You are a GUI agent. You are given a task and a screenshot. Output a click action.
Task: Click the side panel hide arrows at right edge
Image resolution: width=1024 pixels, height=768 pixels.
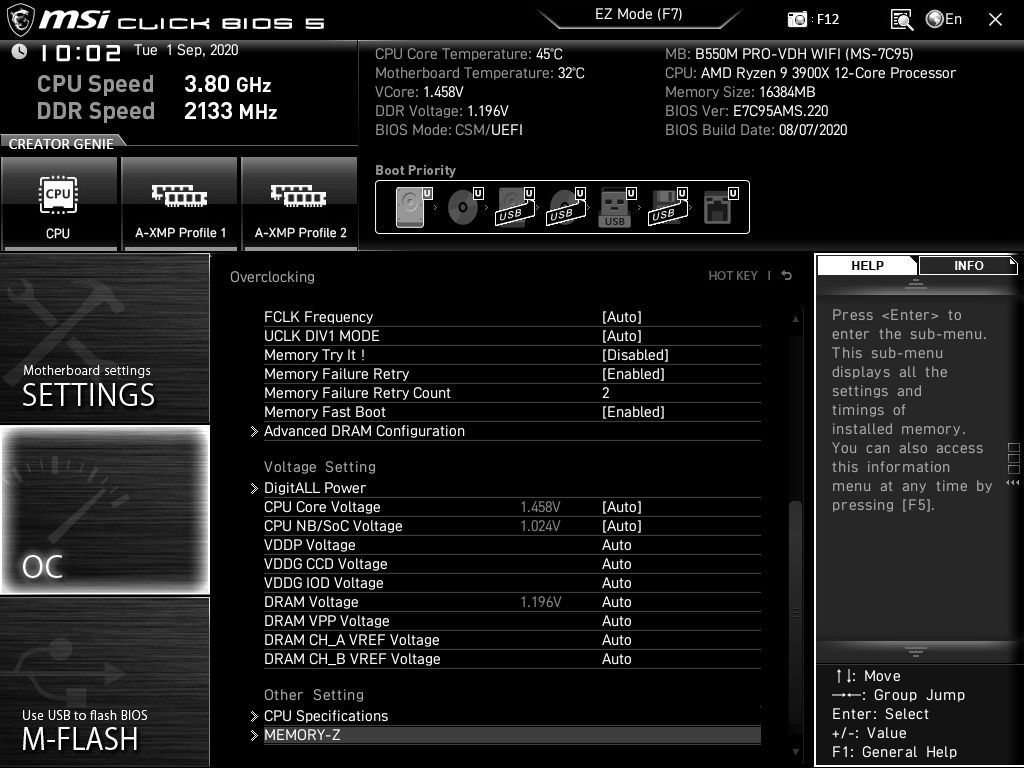pyautogui.click(x=1013, y=483)
